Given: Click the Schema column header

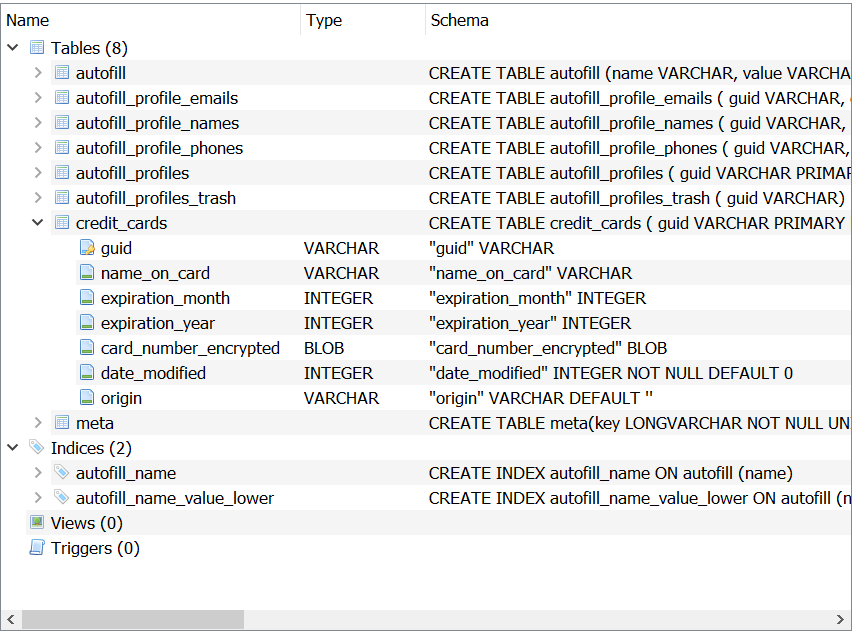Looking at the screenshot, I should point(459,20).
